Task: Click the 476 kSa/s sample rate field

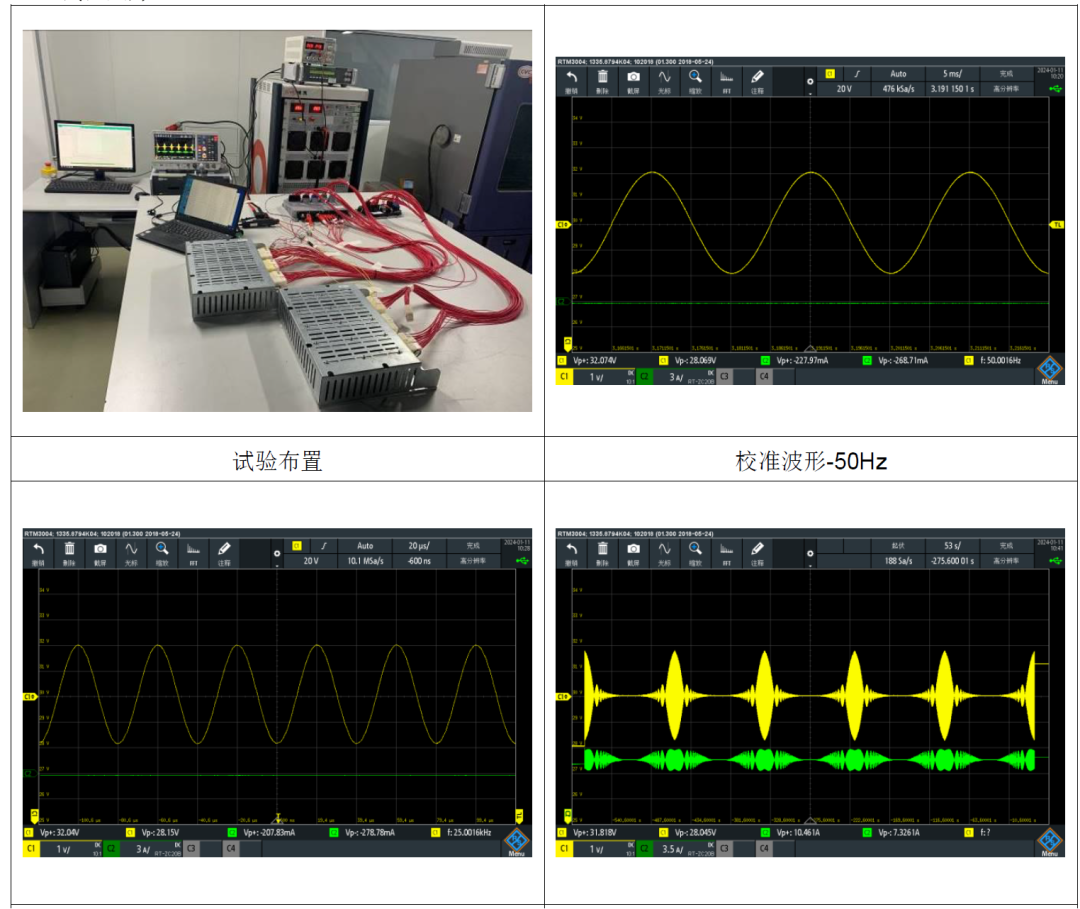Action: coord(898,88)
